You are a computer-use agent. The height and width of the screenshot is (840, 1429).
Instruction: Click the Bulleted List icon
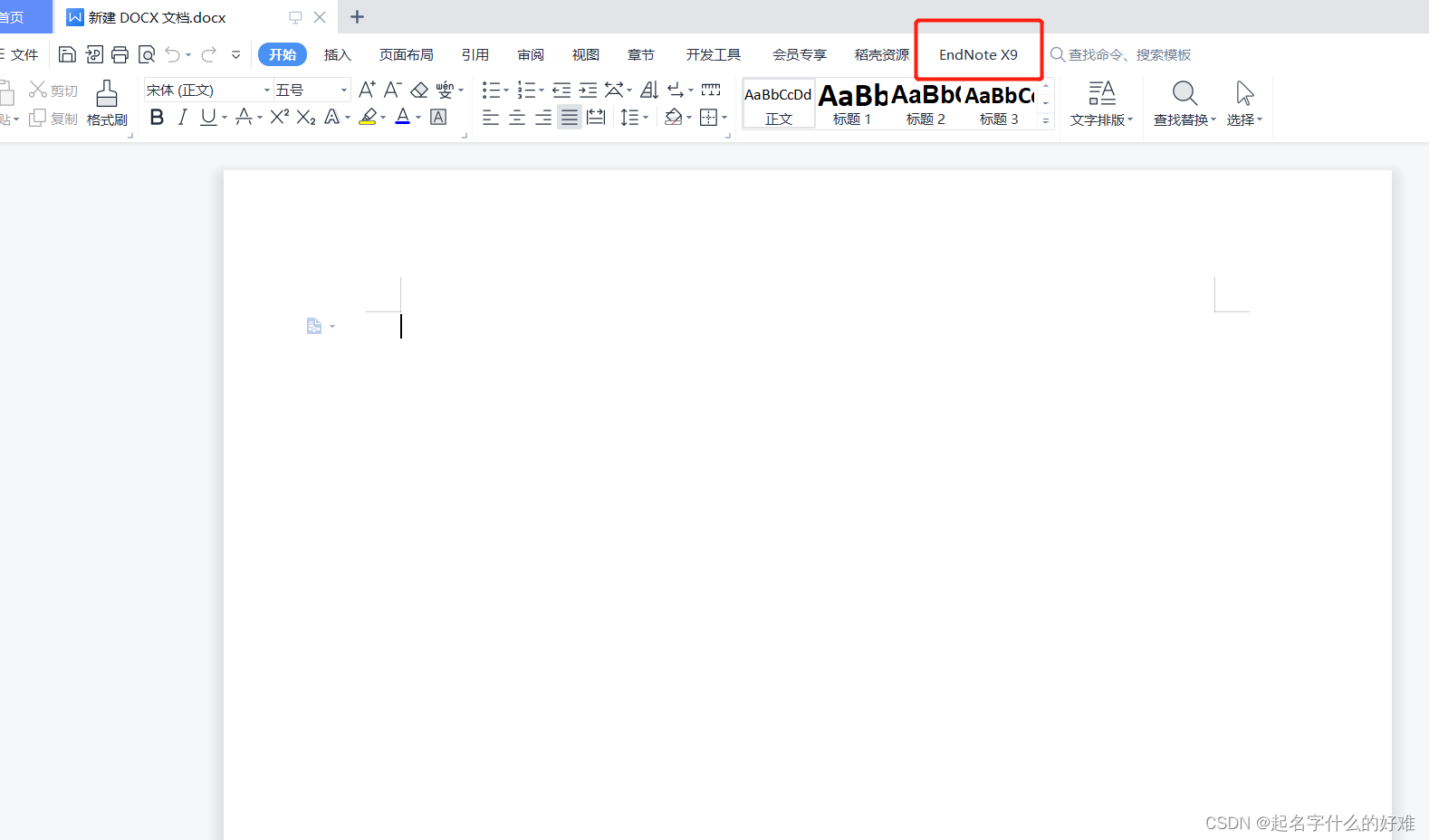pyautogui.click(x=491, y=90)
